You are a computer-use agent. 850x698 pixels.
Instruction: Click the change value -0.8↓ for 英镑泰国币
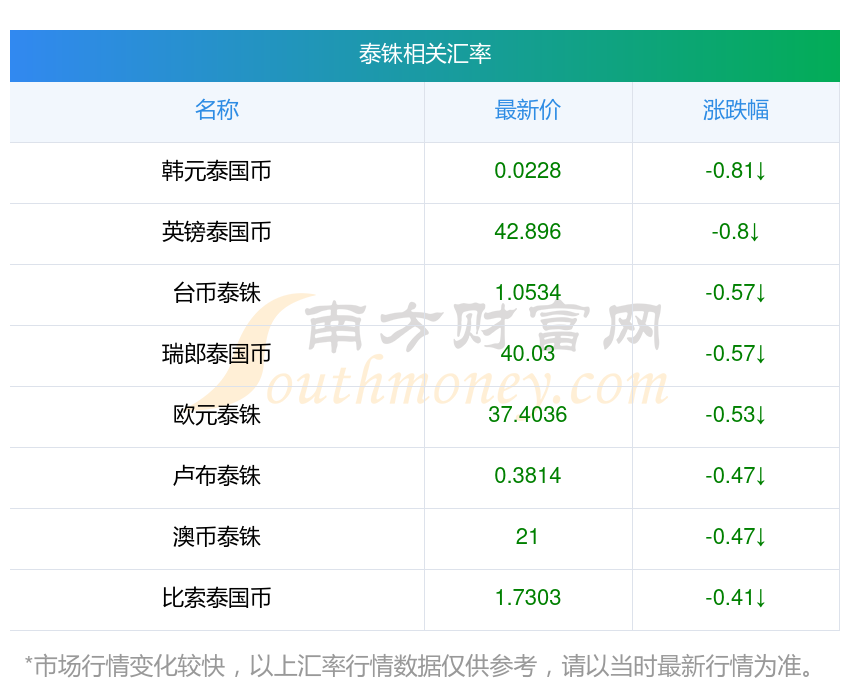[x=736, y=232]
